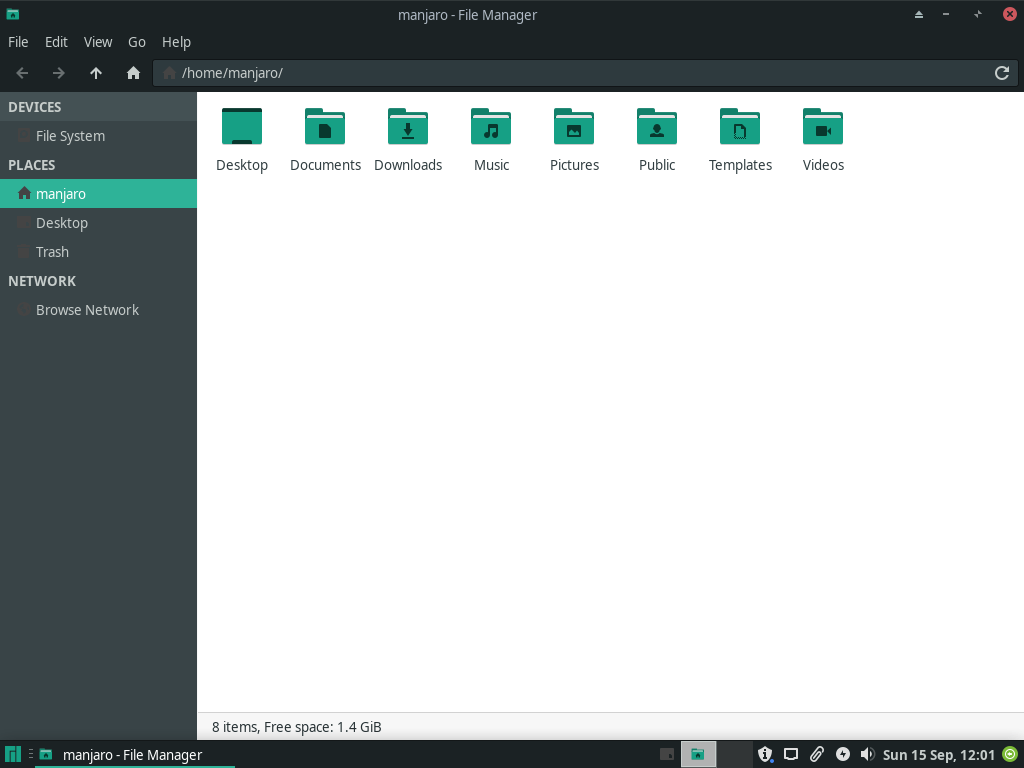Click the keep-above arrow in title bar

tap(919, 14)
